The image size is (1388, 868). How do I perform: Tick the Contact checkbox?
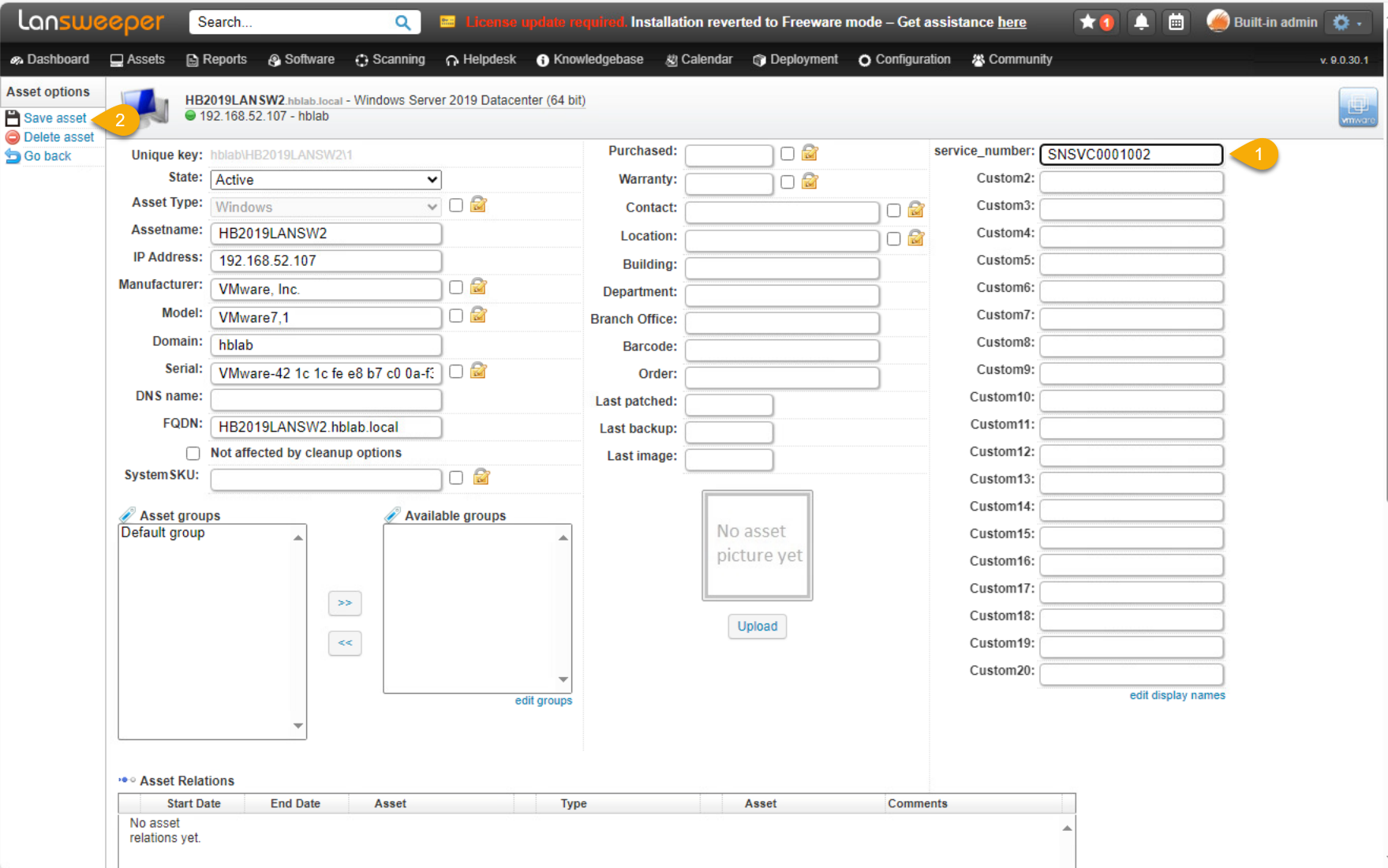(x=893, y=211)
